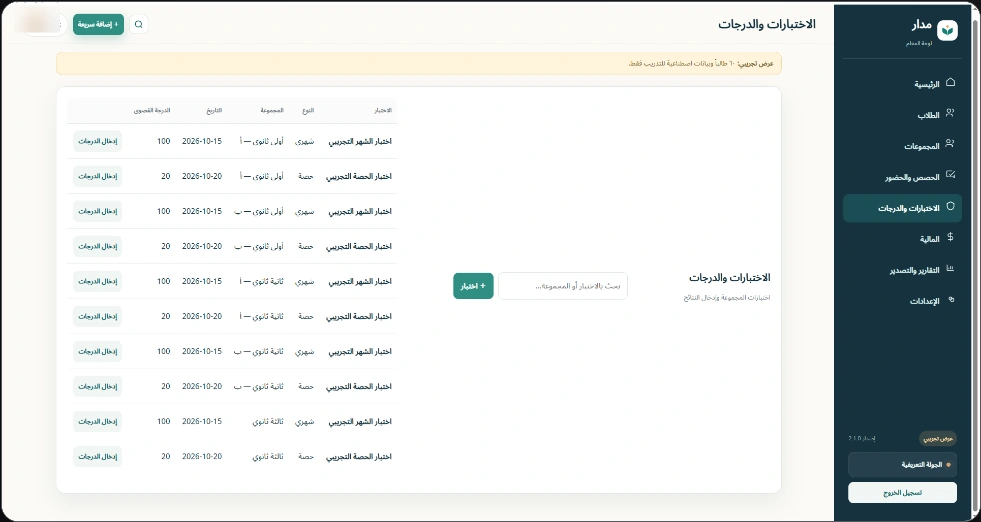
Task: Start the الجولة التعريفية intro tour
Action: click(x=902, y=464)
